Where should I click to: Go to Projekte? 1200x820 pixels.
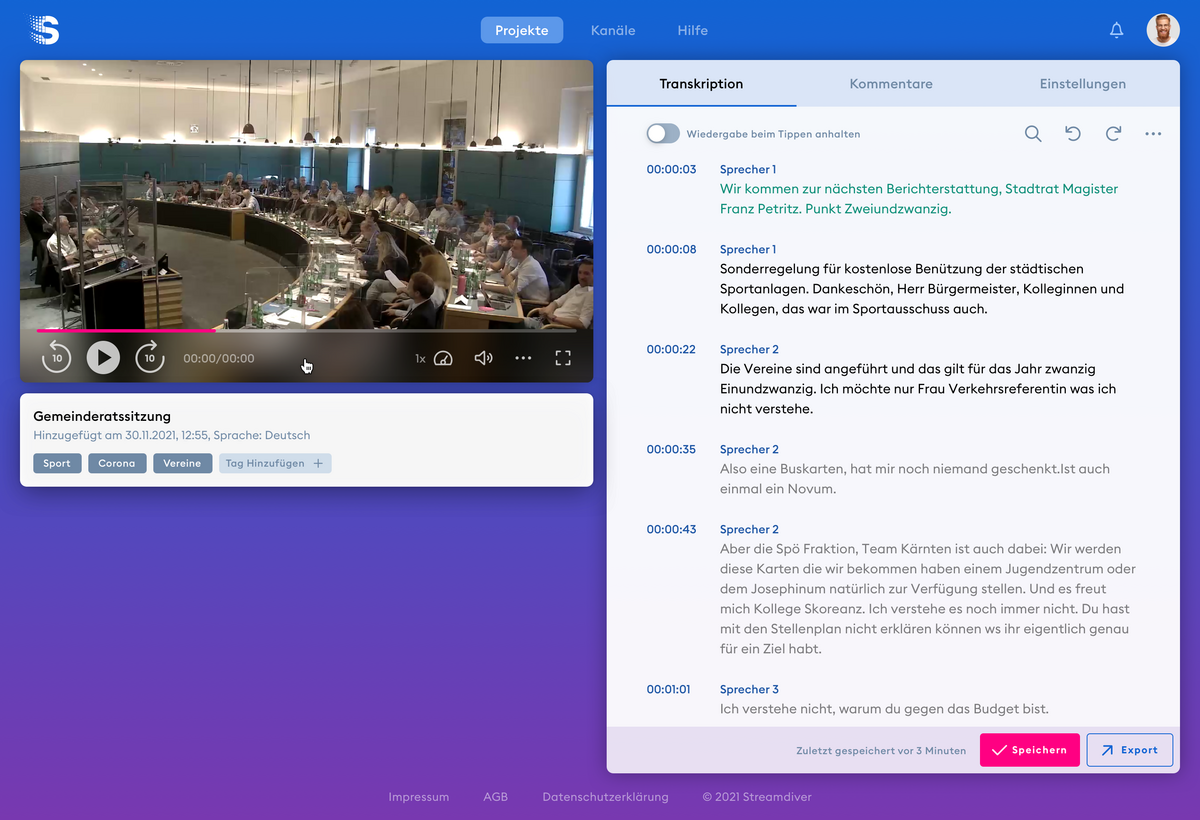click(522, 30)
